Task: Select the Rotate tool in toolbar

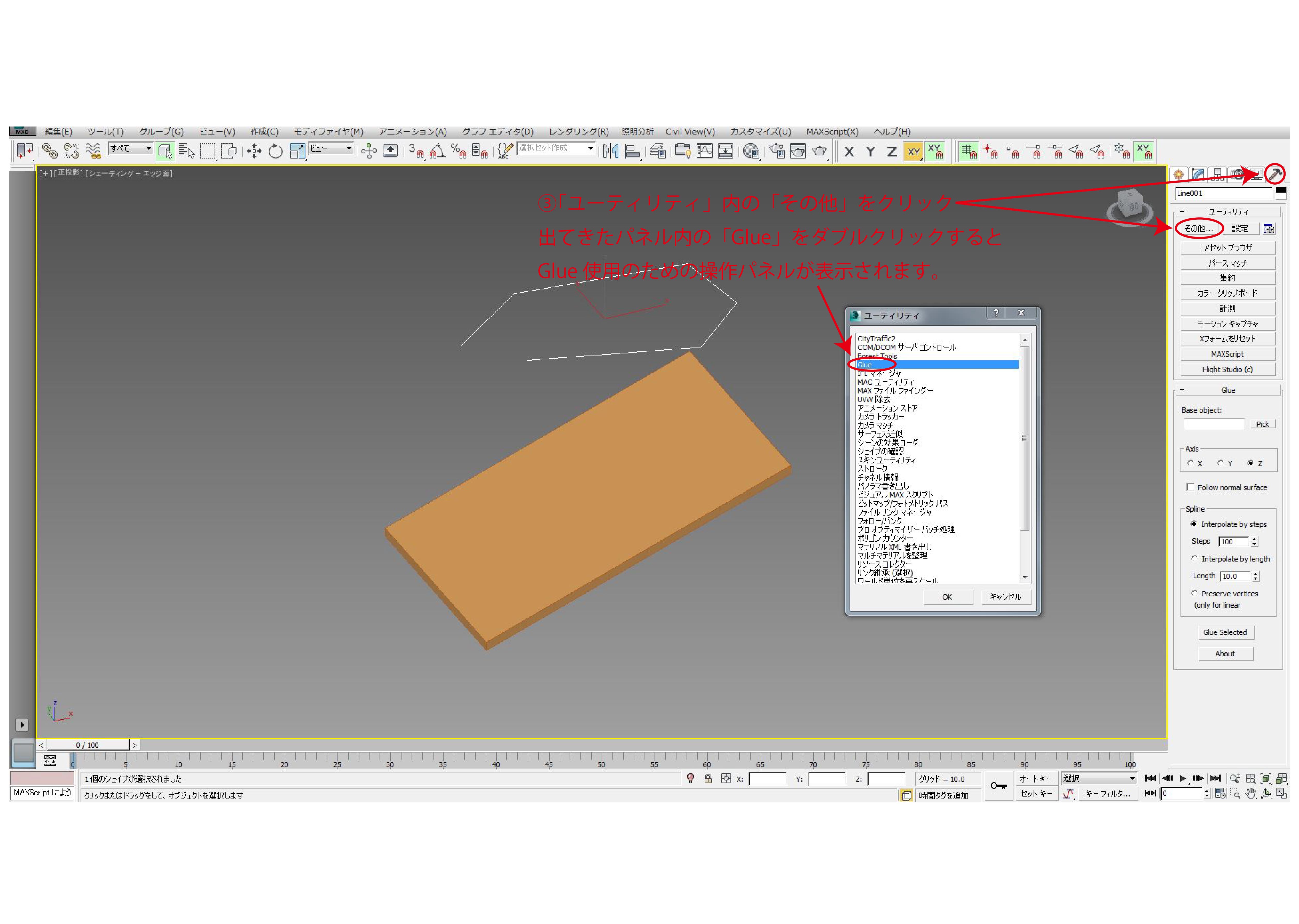Action: (x=275, y=151)
